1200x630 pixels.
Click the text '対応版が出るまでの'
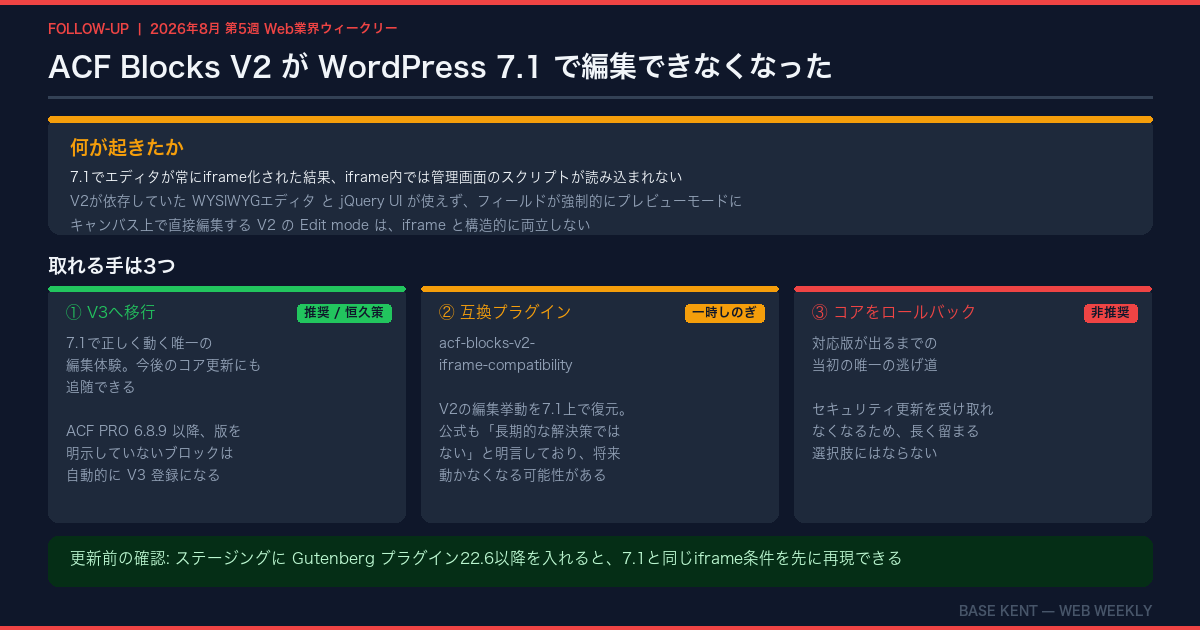875,343
